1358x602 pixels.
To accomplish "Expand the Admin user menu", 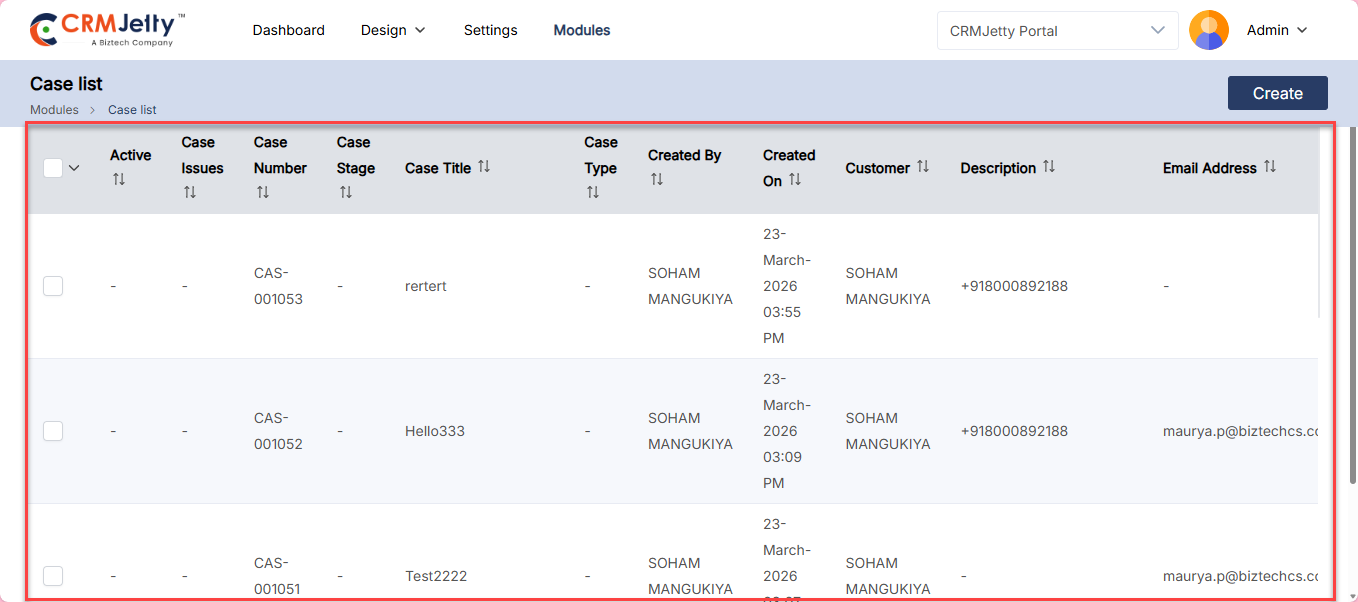I will coord(1277,30).
